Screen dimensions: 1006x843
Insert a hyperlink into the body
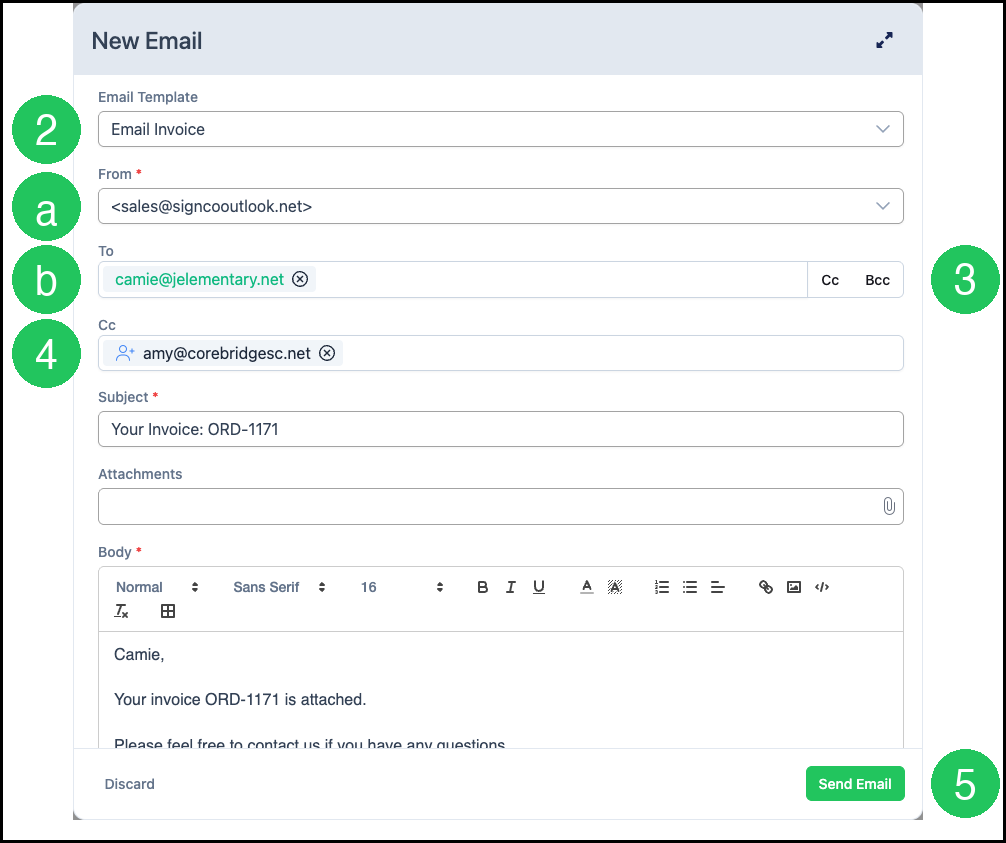click(765, 587)
